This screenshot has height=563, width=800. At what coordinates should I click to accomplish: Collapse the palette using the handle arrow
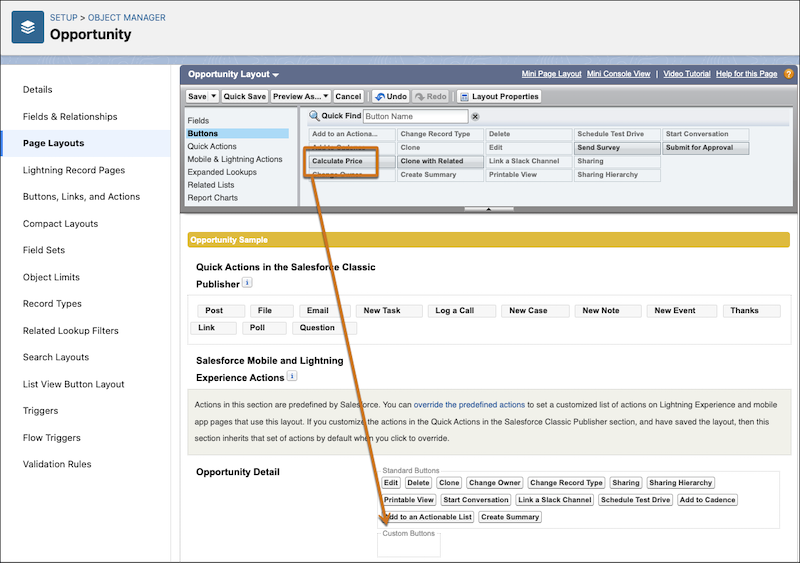tap(488, 209)
